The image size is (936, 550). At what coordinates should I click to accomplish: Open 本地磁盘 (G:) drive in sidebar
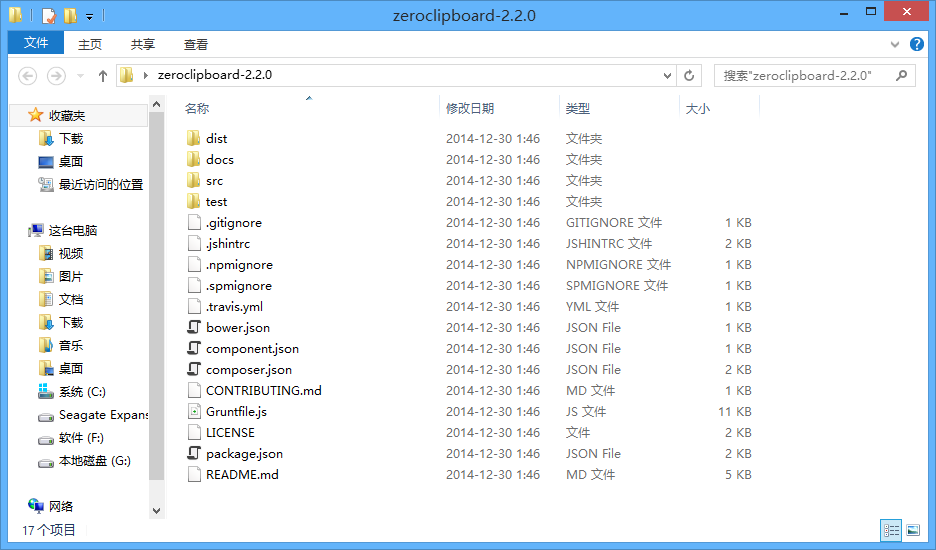[84, 461]
